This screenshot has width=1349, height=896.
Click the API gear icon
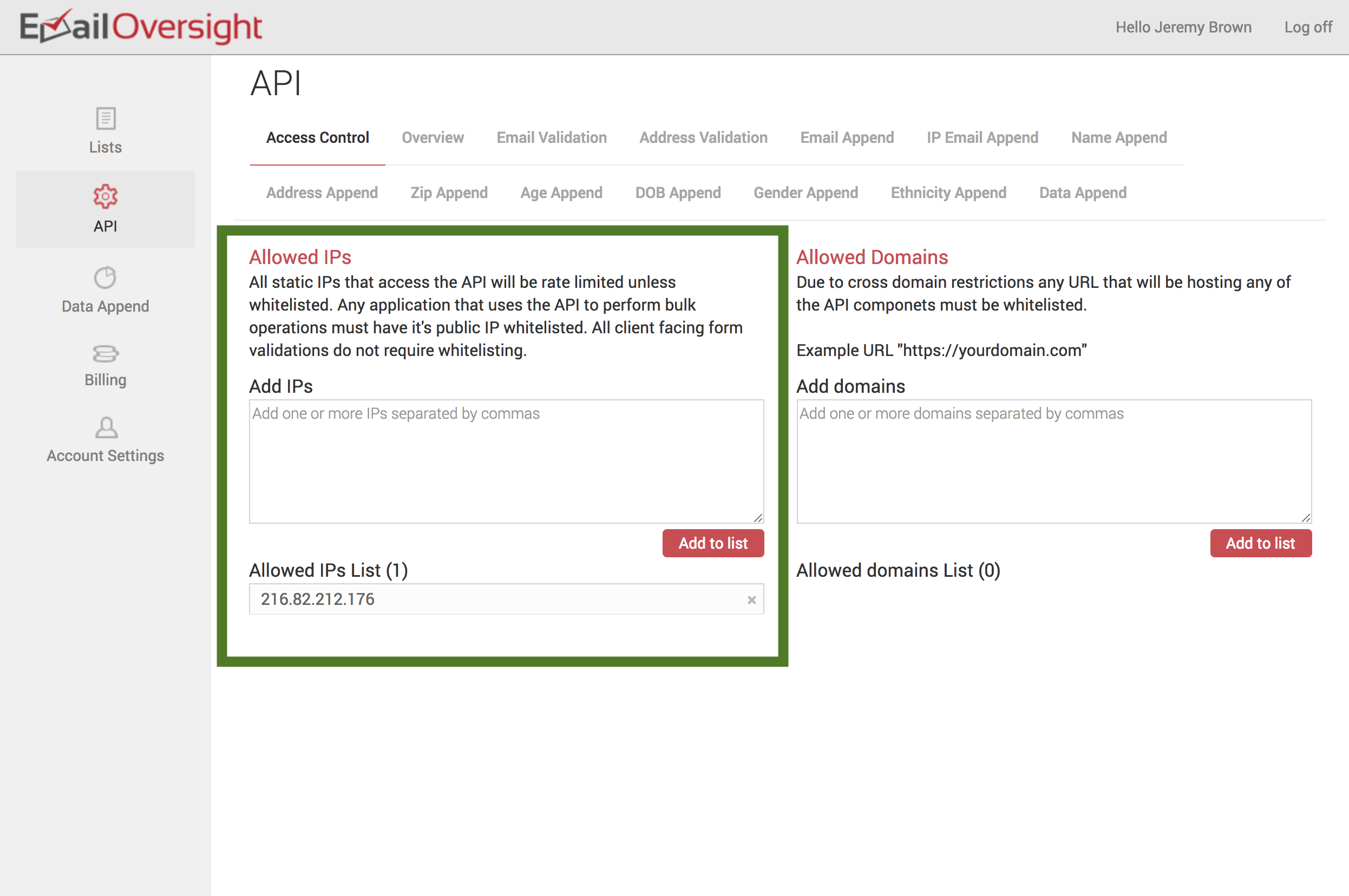(x=106, y=196)
